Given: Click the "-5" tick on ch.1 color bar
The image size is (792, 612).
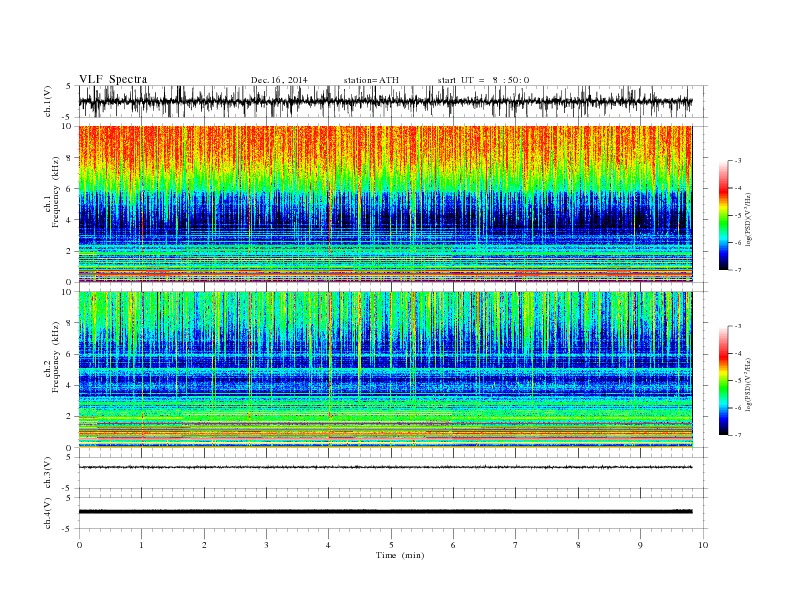Looking at the screenshot, I should [738, 216].
